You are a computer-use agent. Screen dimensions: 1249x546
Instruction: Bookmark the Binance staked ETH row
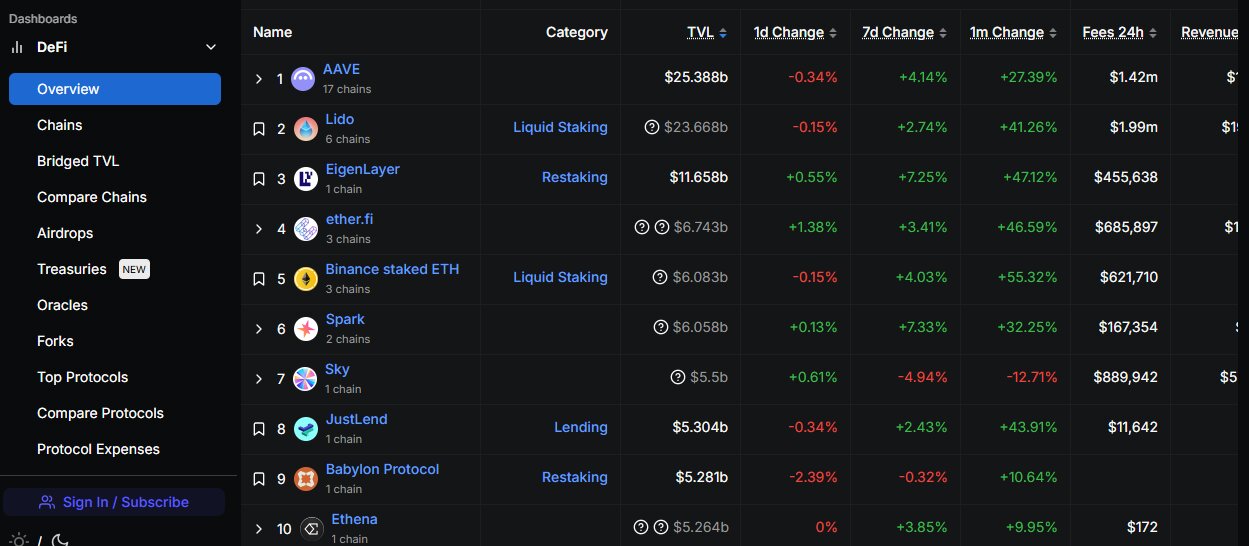[x=259, y=279]
